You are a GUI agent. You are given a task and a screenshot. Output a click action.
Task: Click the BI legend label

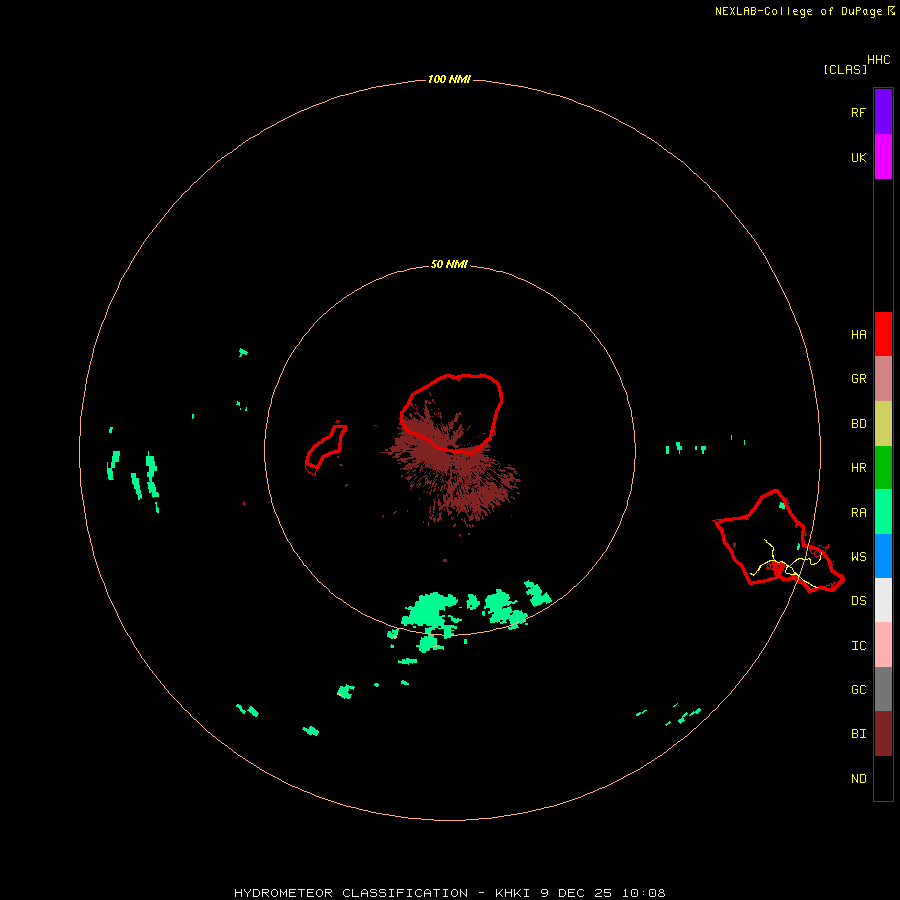(x=858, y=734)
